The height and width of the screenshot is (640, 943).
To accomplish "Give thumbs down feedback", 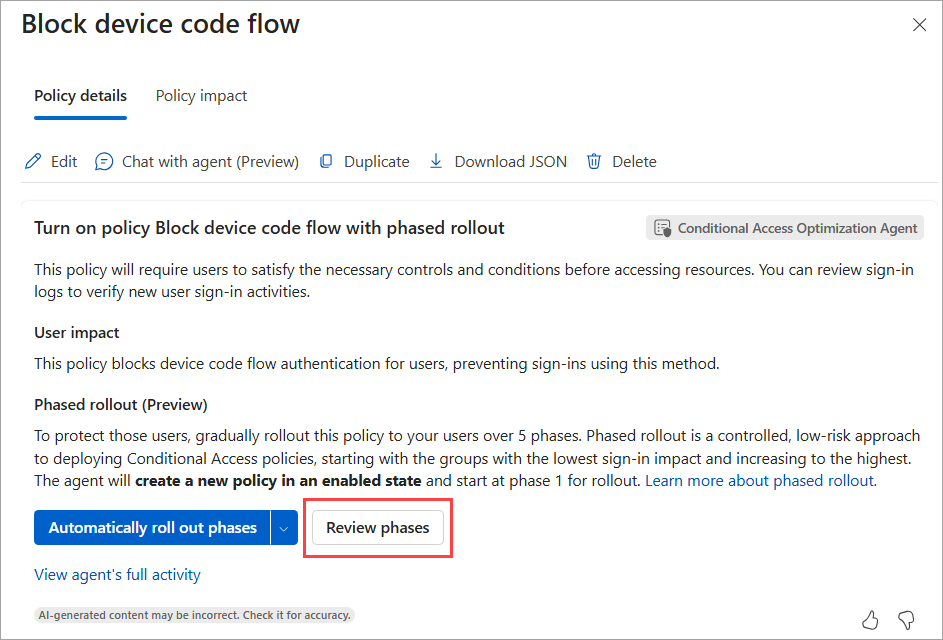I will pyautogui.click(x=906, y=618).
